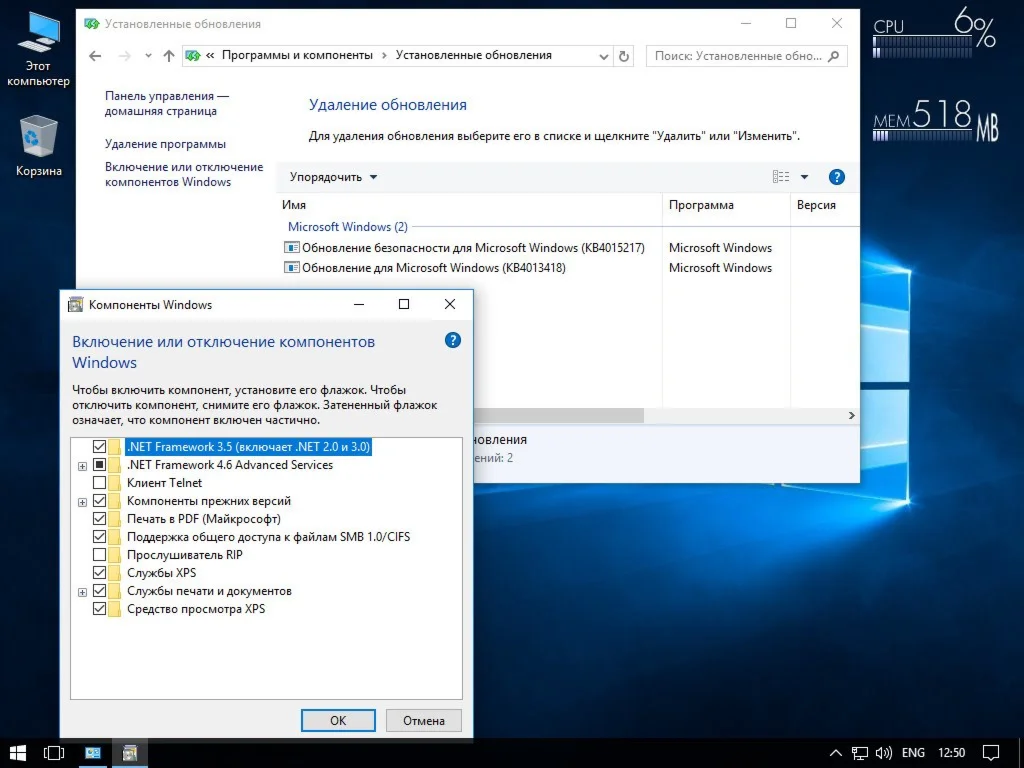Open the Organize (Упорядочить) dropdown
This screenshot has height=768, width=1024.
333,177
